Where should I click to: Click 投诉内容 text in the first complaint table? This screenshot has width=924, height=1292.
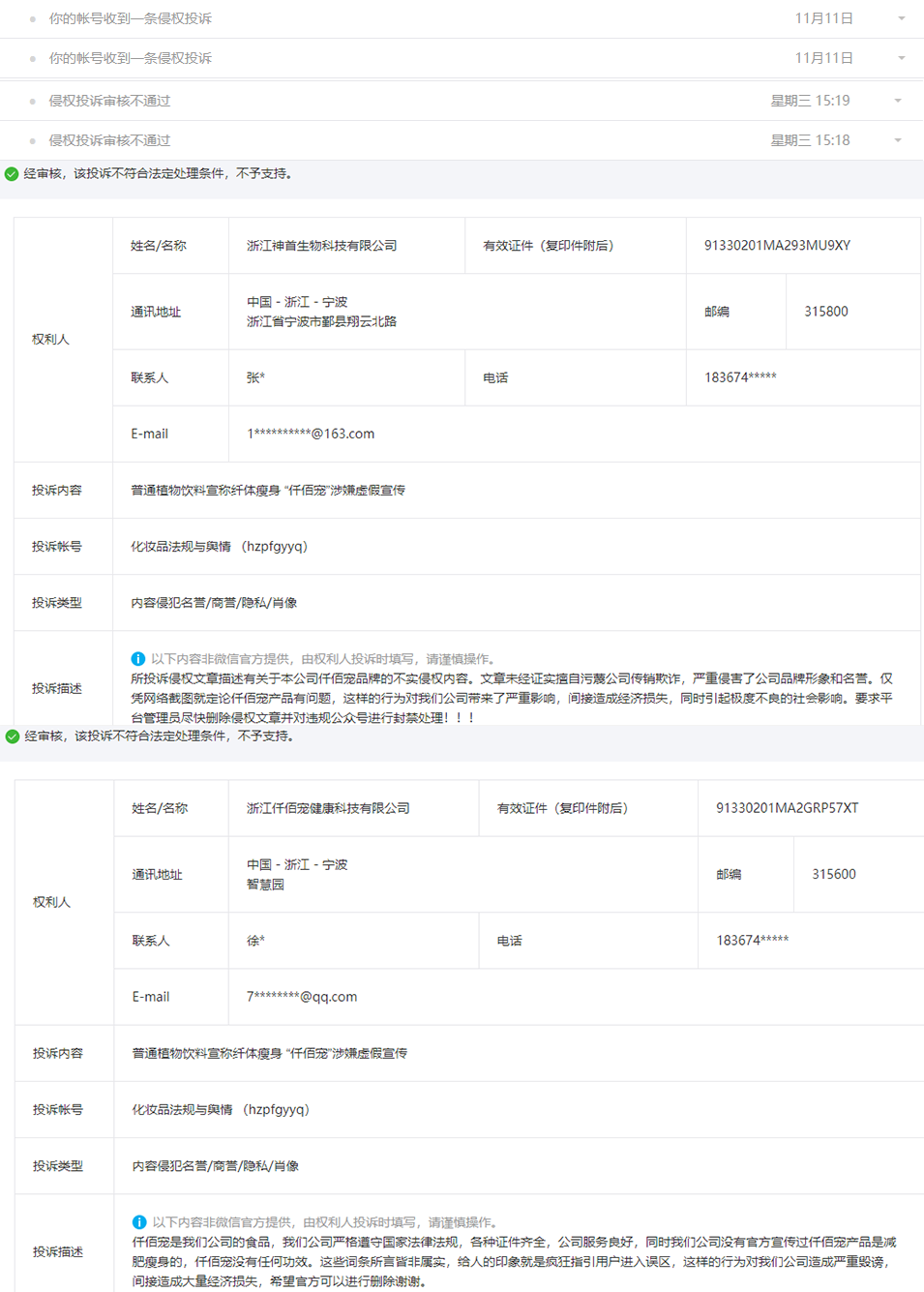pos(268,491)
